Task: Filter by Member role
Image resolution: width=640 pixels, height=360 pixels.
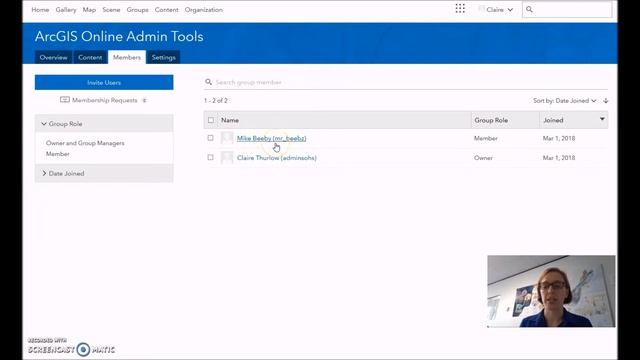Action: point(58,154)
